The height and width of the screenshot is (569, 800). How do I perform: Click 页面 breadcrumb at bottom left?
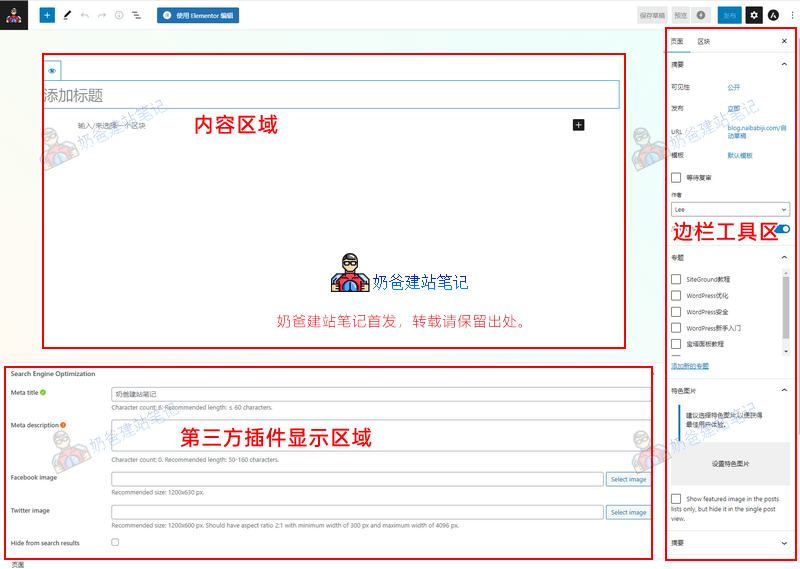[x=17, y=564]
